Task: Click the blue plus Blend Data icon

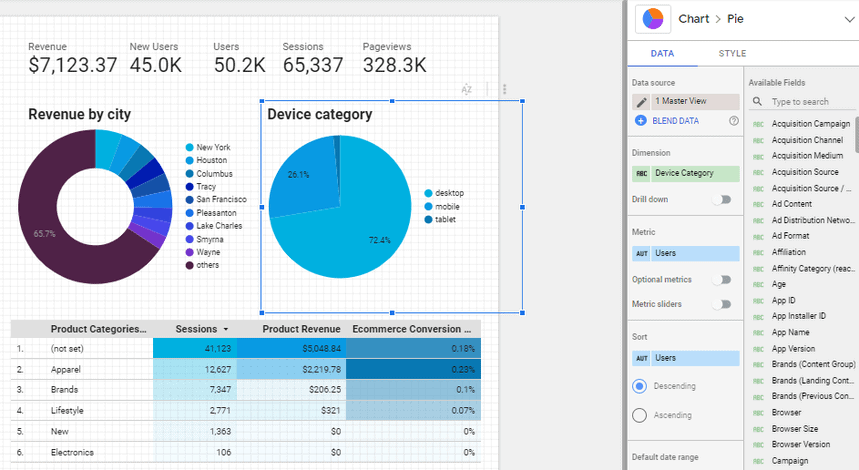Action: pyautogui.click(x=641, y=121)
